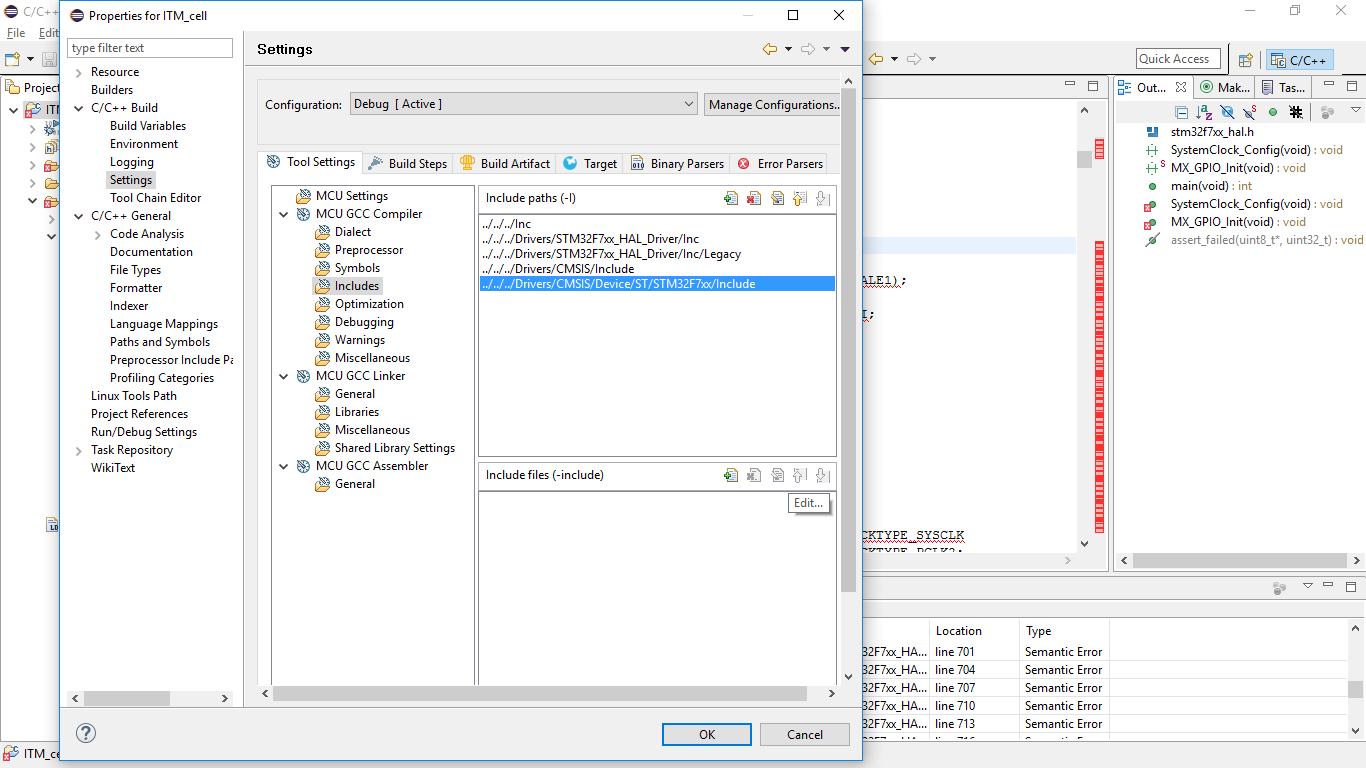The height and width of the screenshot is (768, 1366).
Task: Switch to the Build Steps tab
Action: 408,163
